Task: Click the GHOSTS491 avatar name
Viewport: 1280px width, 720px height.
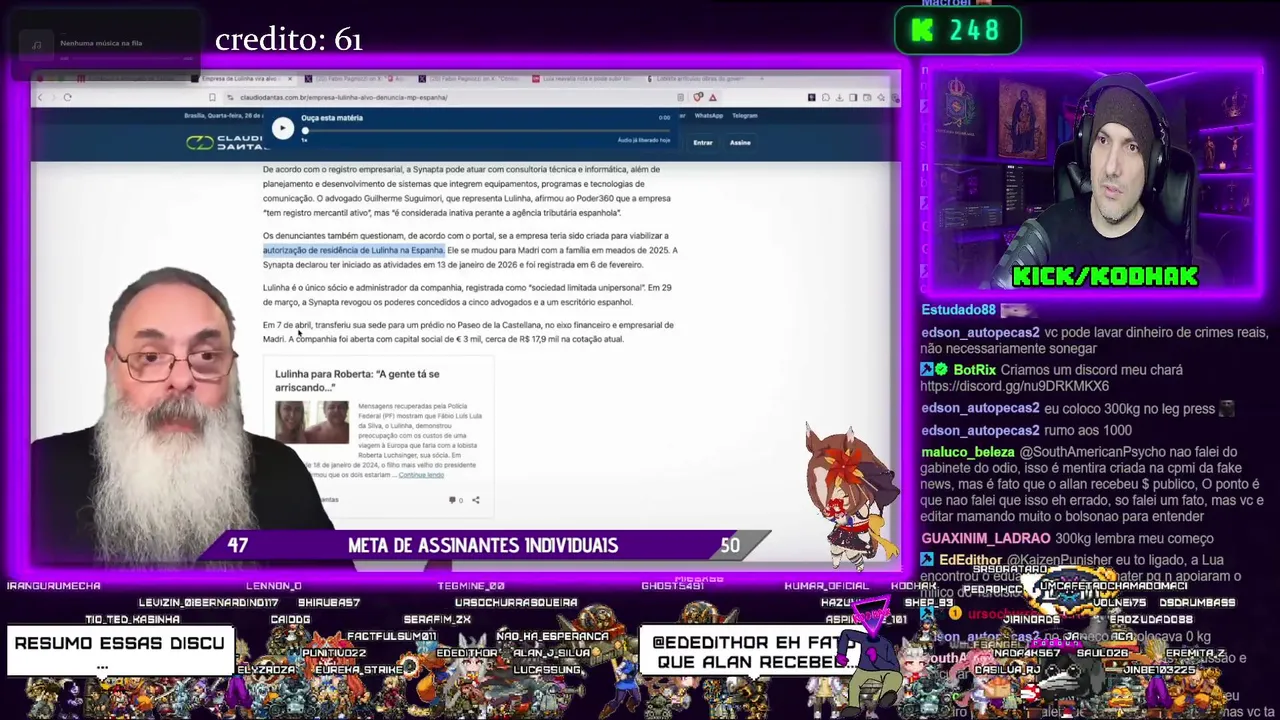Action: [673, 586]
